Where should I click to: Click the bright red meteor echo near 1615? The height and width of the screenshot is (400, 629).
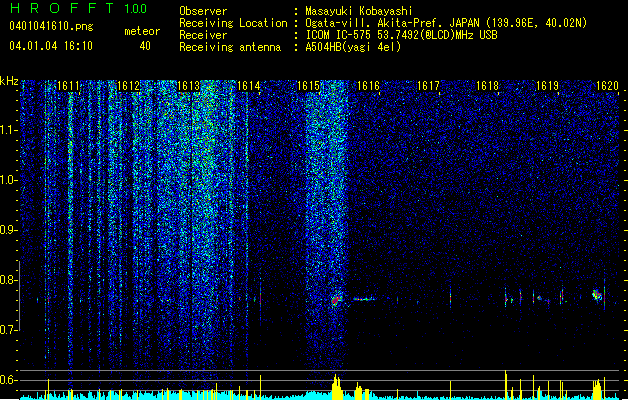pyautogui.click(x=336, y=300)
